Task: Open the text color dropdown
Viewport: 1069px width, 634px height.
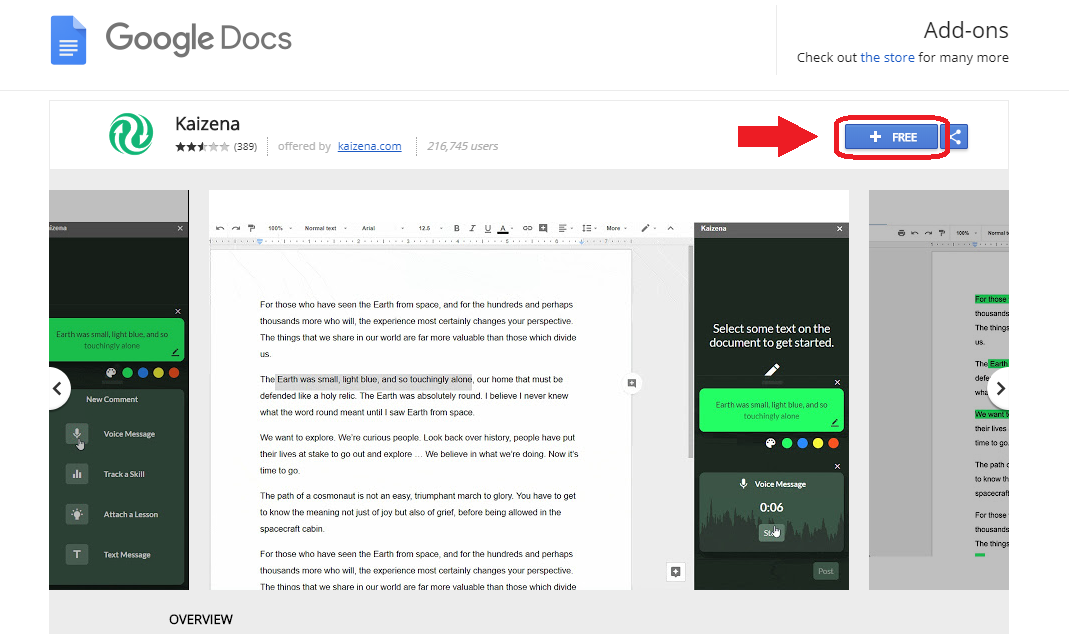Action: pyautogui.click(x=505, y=229)
